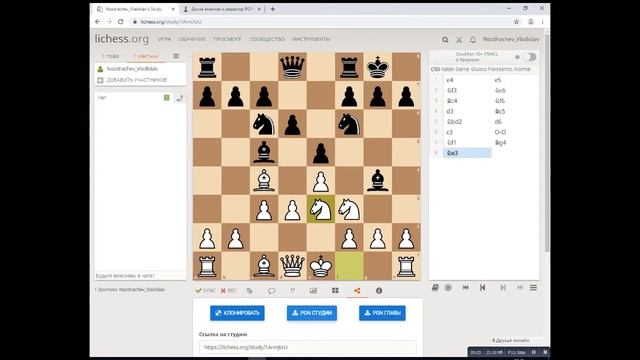Open the Chrome three-dot menu

coord(542,22)
